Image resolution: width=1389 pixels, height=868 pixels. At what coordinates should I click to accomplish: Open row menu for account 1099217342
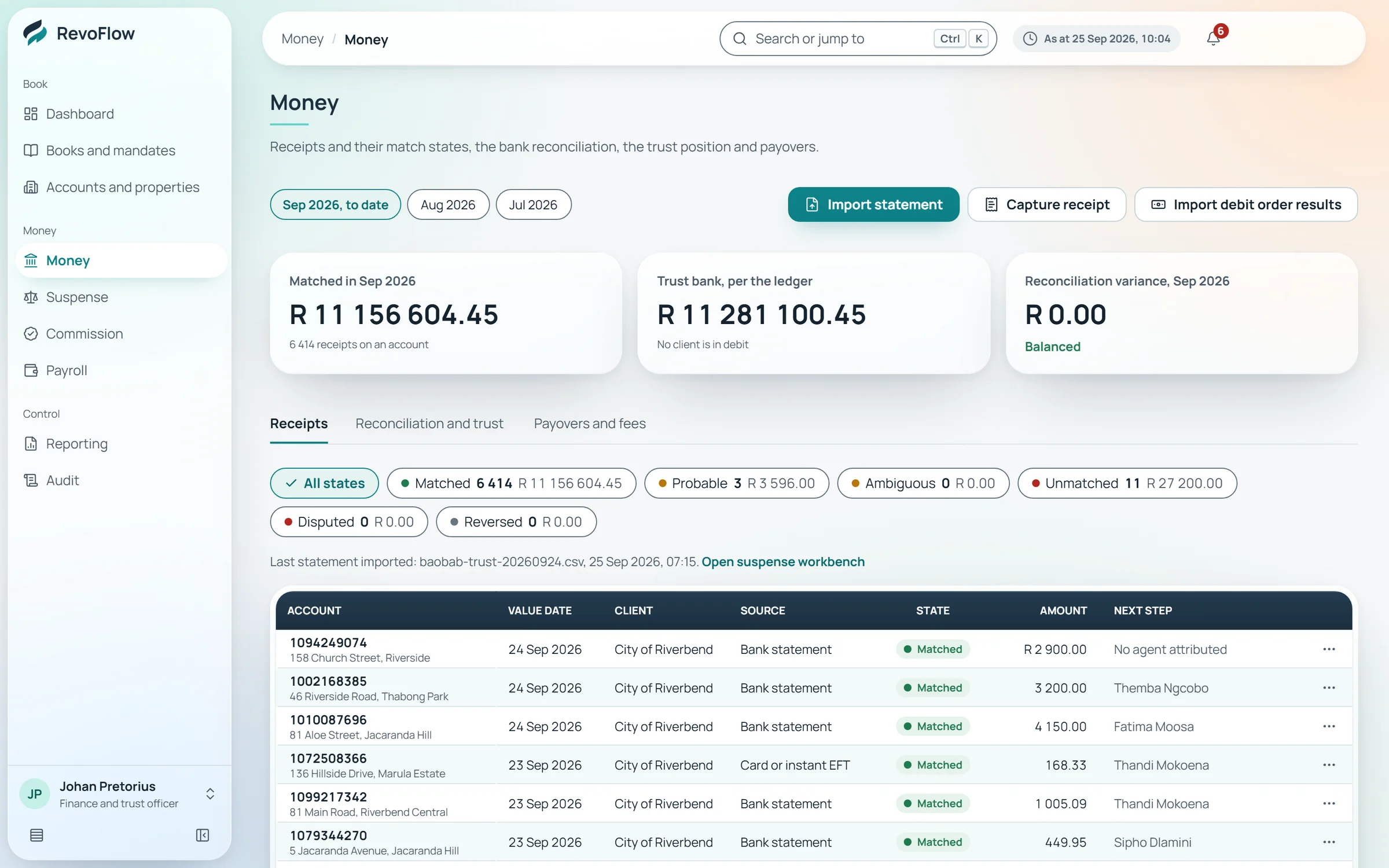[x=1329, y=804]
